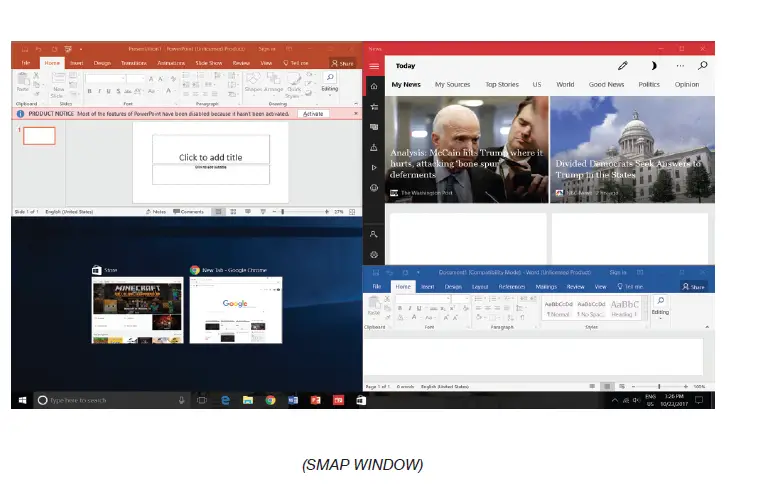Image resolution: width=761 pixels, height=495 pixels.
Task: Click the Windows Start button
Action: [x=22, y=400]
